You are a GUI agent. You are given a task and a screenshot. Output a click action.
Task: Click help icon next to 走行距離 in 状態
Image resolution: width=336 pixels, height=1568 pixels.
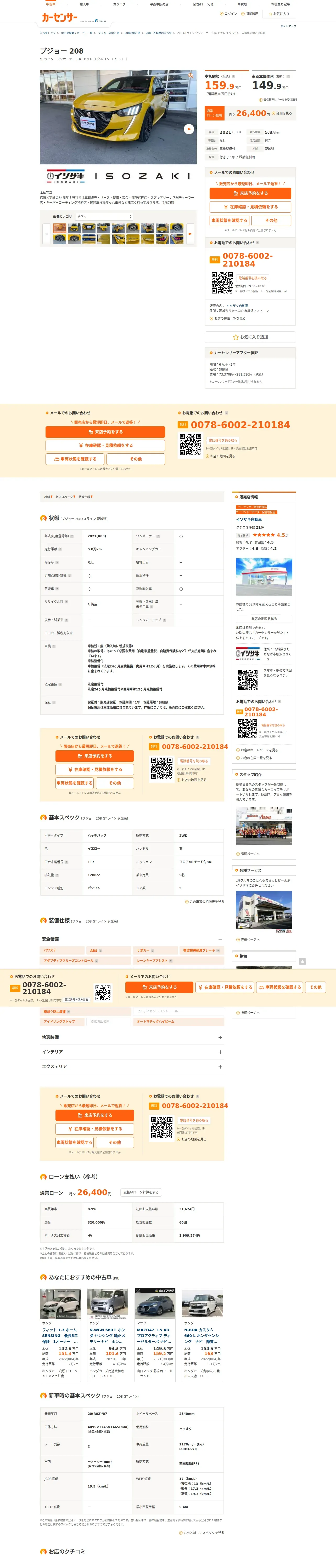61,549
